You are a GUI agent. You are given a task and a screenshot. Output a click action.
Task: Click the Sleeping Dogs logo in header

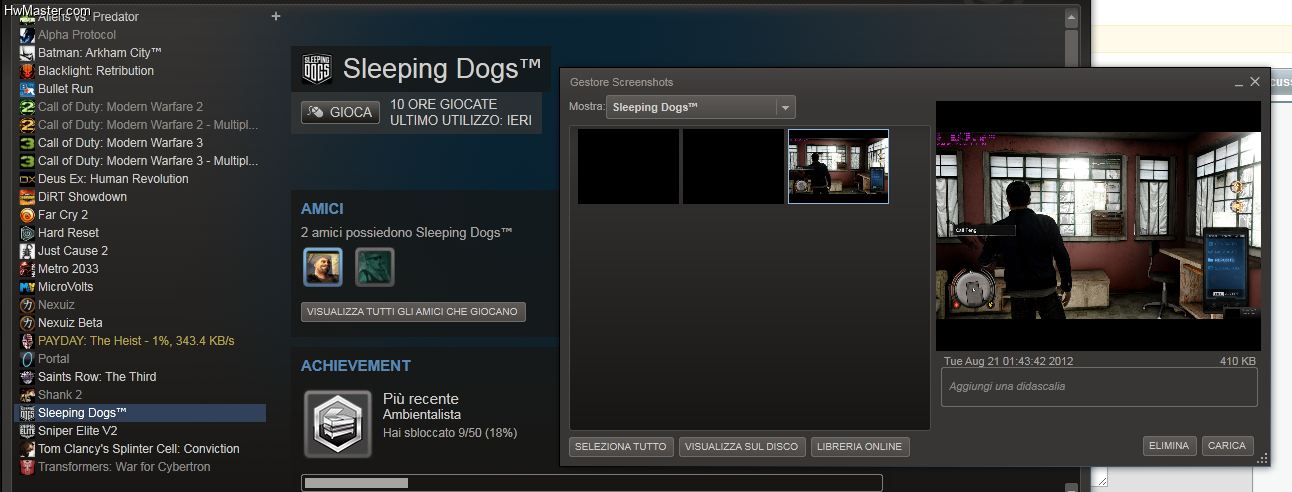(318, 69)
